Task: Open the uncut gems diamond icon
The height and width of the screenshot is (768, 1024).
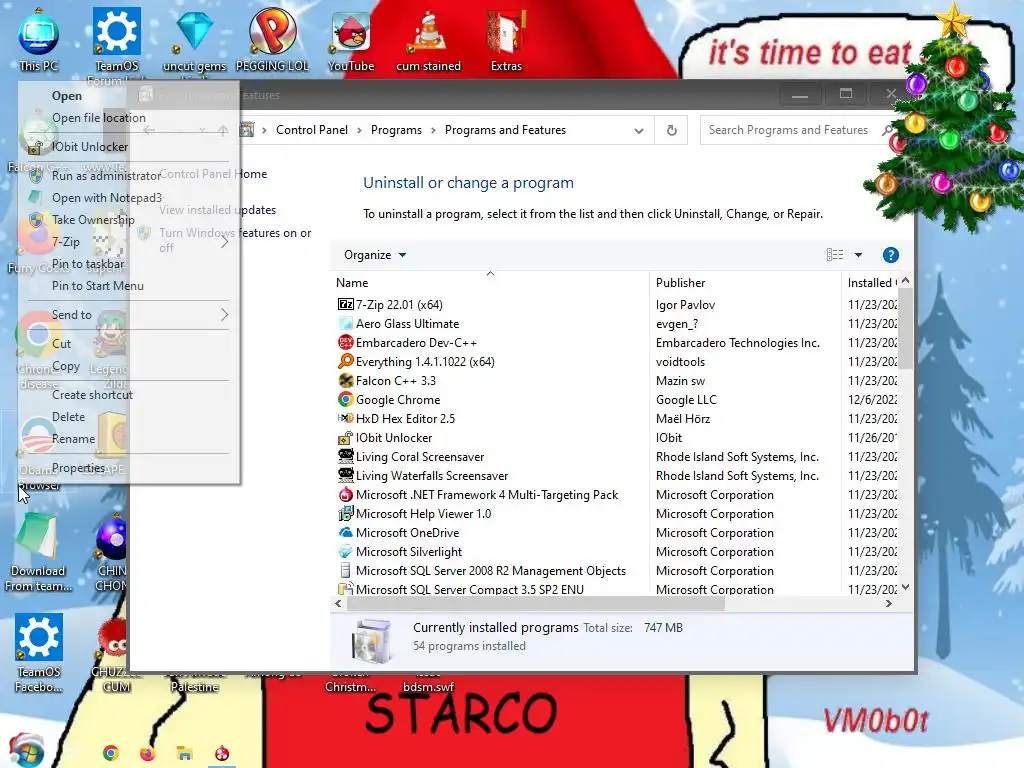Action: 195,39
